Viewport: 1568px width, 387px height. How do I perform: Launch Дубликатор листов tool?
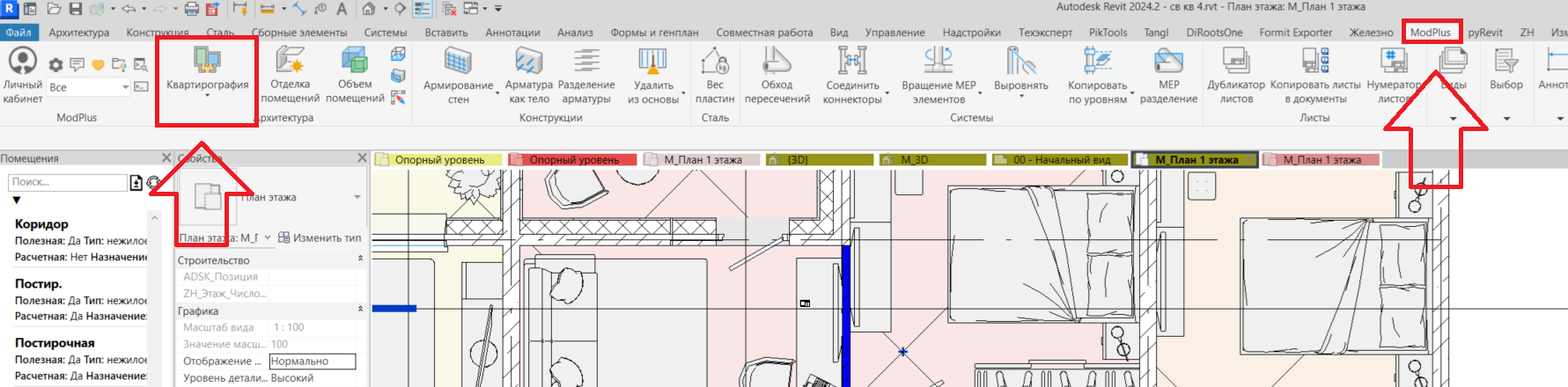1236,75
